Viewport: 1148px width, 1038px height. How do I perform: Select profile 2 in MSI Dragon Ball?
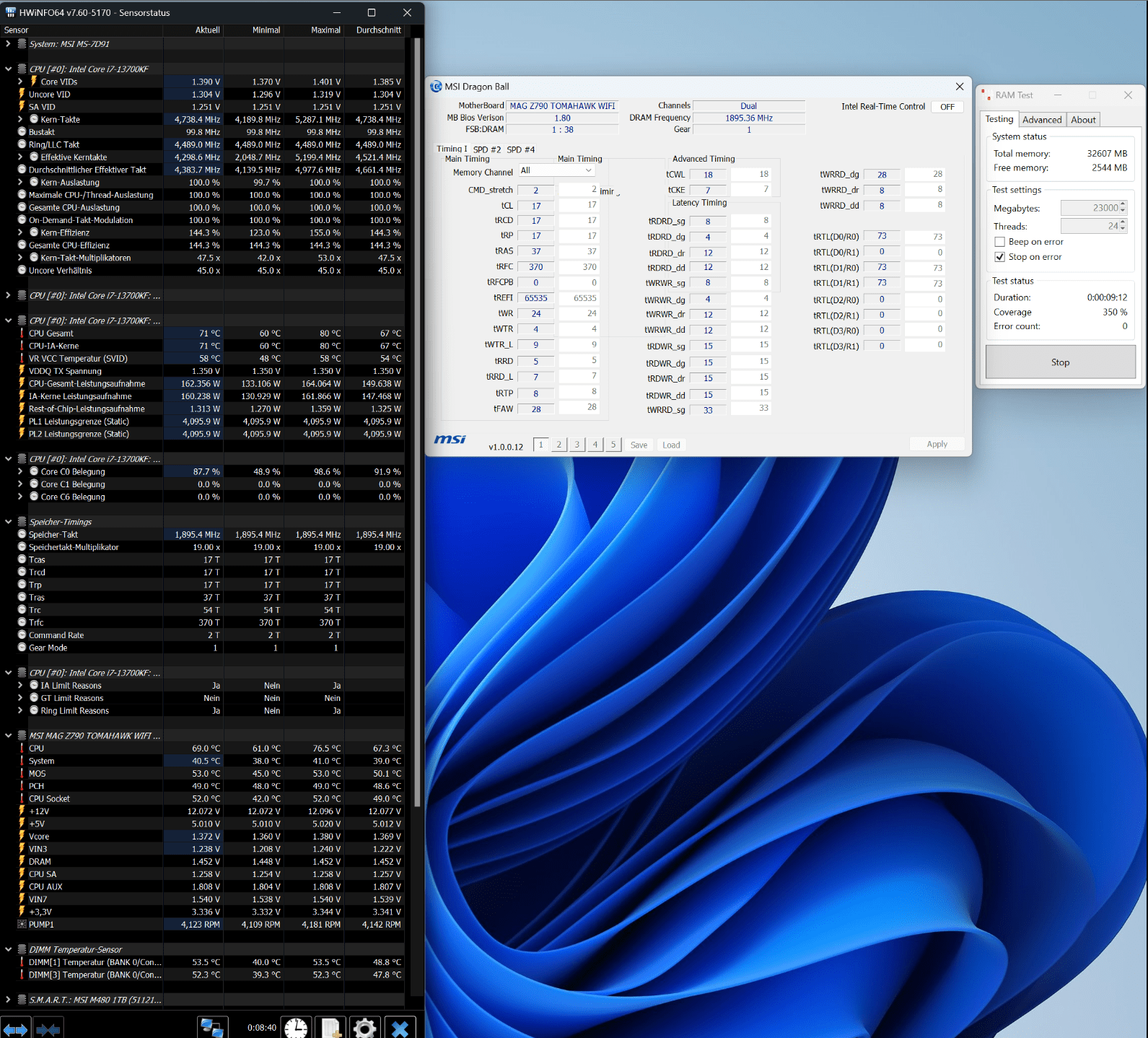click(558, 445)
